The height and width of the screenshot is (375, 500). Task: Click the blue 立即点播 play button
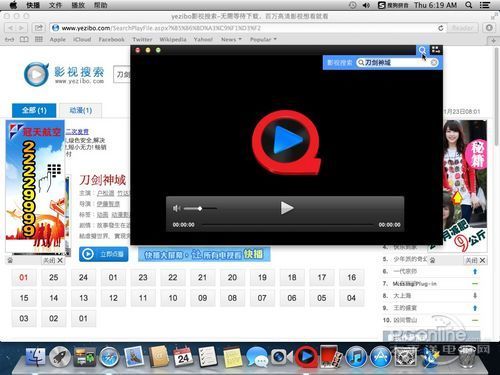pyautogui.click(x=104, y=254)
